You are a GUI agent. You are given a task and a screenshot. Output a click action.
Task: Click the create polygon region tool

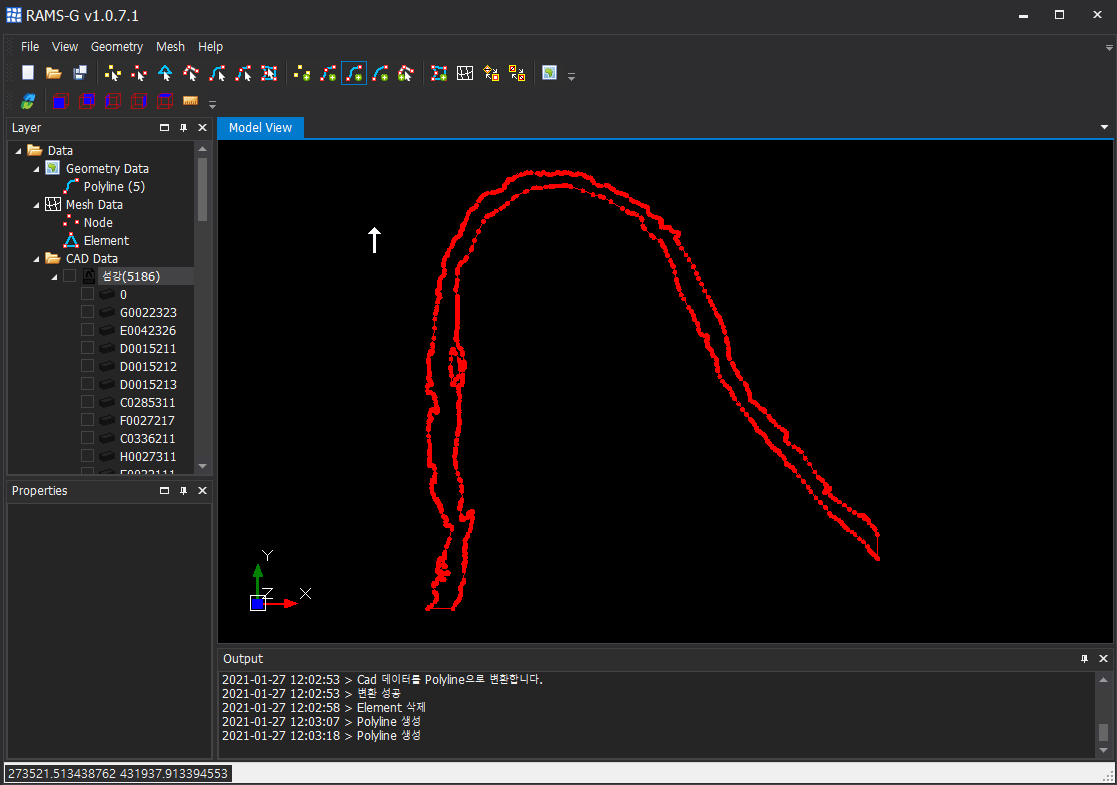pyautogui.click(x=439, y=73)
